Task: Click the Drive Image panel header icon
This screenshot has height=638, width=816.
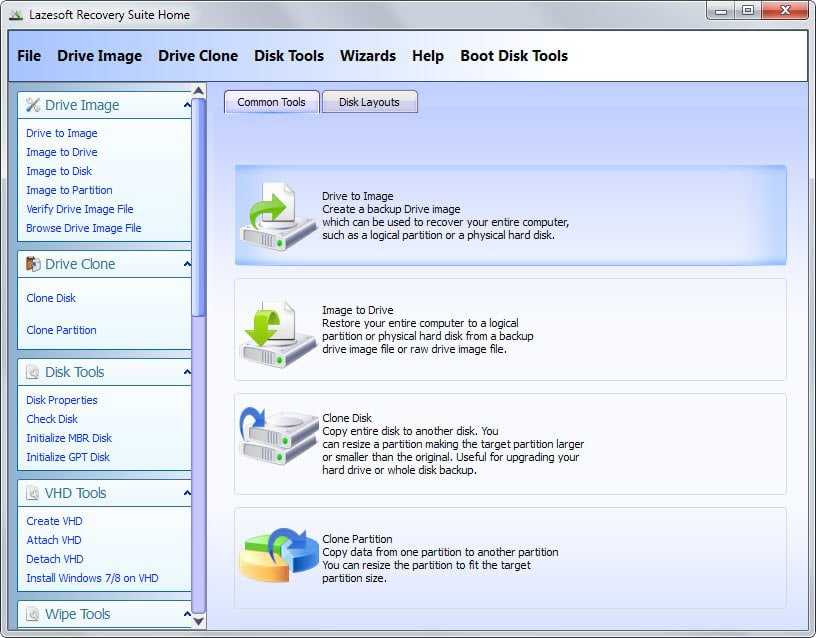Action: [x=33, y=105]
